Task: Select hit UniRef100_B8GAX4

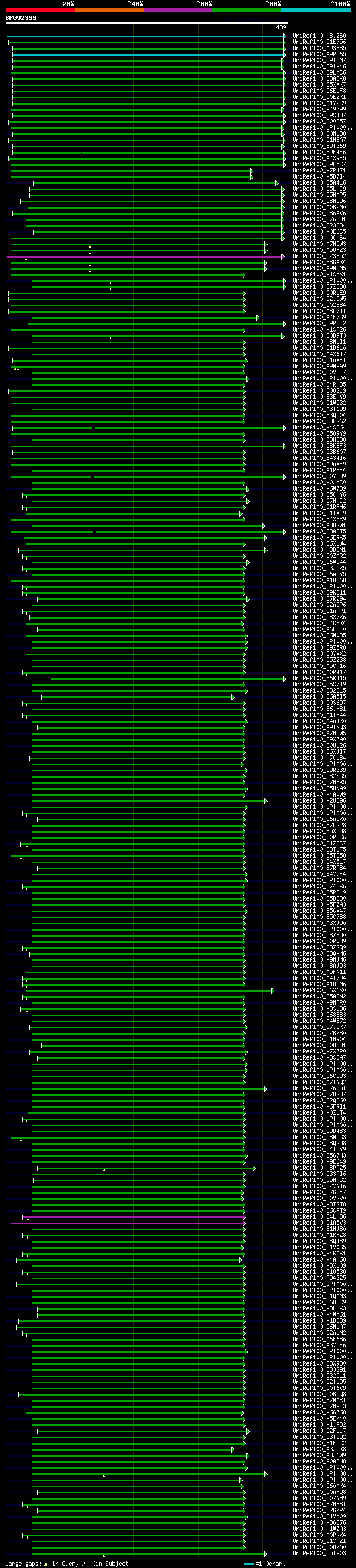Action: 319,263
